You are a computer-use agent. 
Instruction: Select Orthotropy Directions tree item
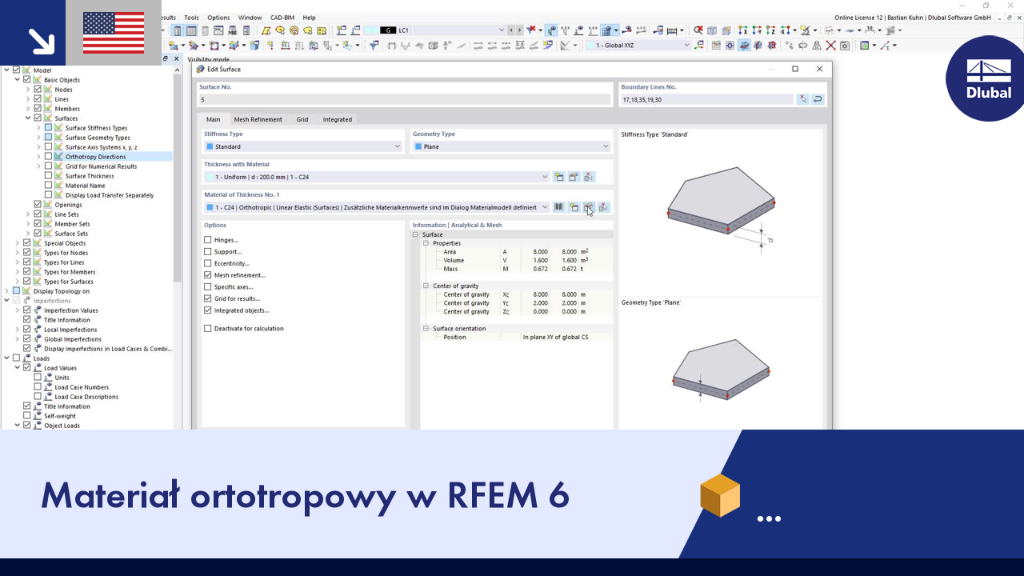coord(95,157)
